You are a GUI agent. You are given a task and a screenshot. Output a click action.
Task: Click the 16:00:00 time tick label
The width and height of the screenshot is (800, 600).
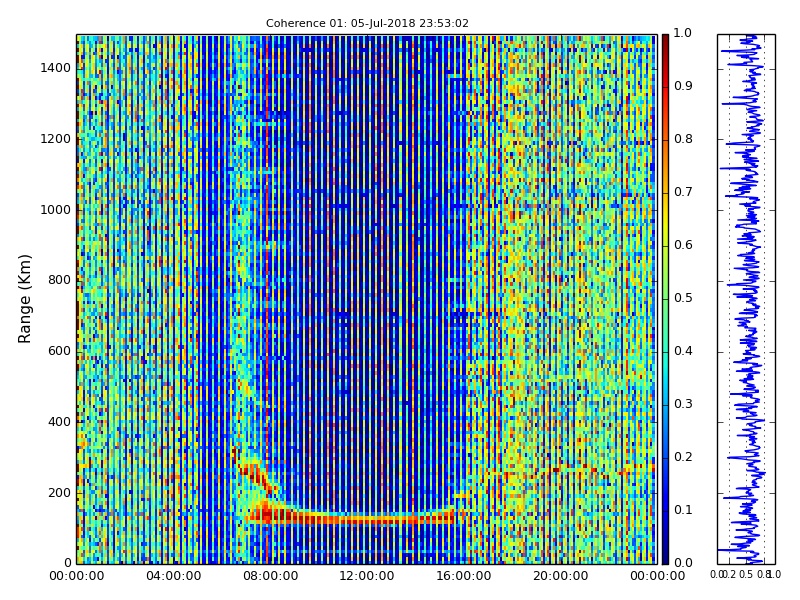coord(464,576)
